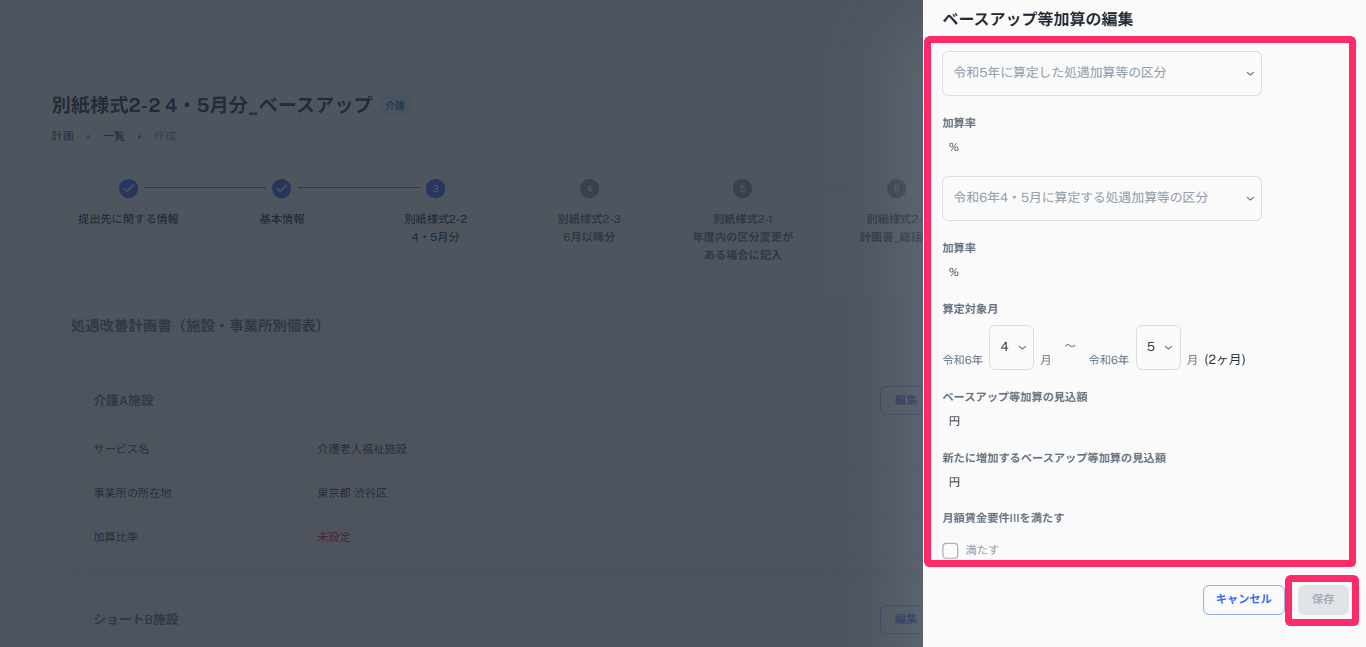
Task: Click 東京都 渋谷区 location value
Action: 352,493
